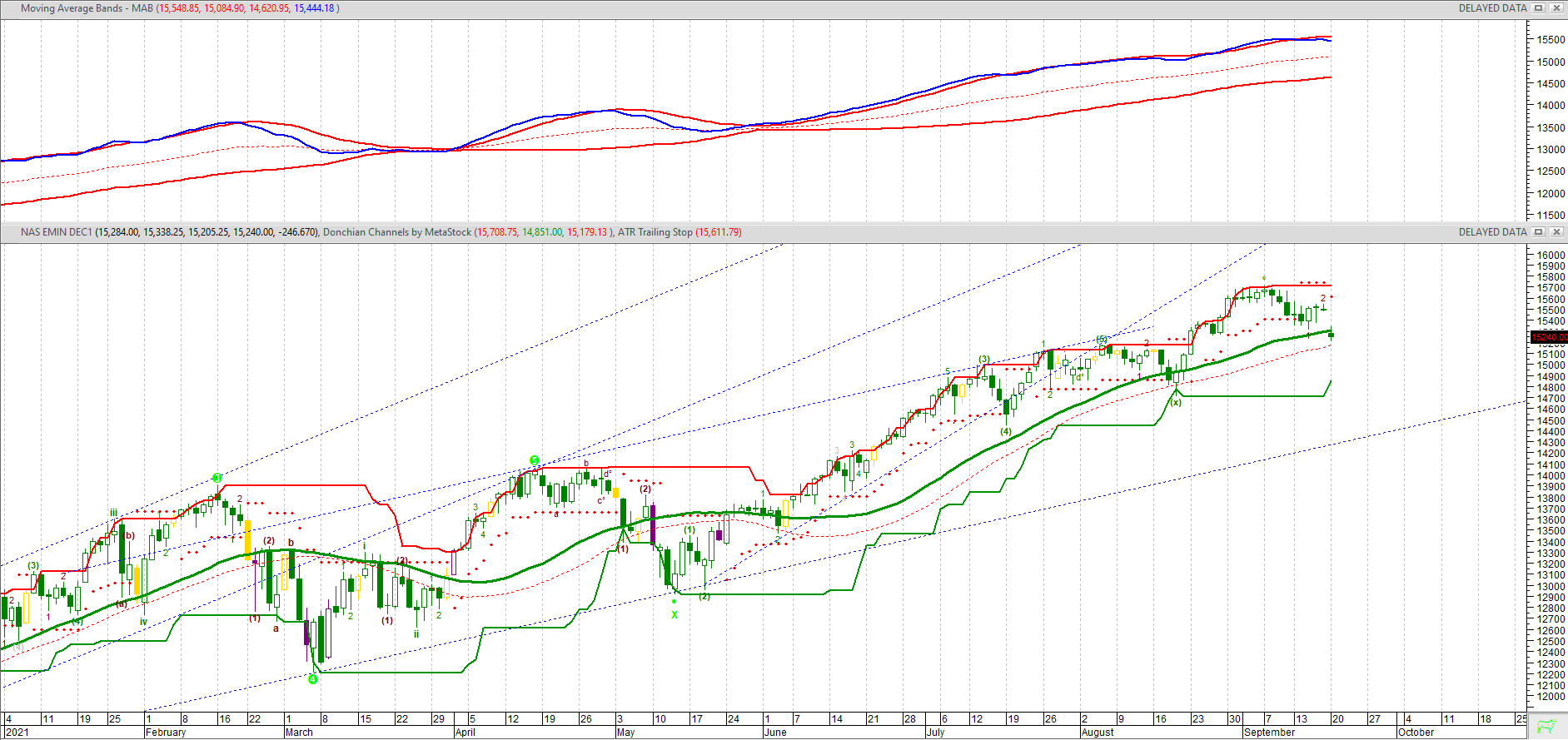Click Donchian Channels by MetaStock label
This screenshot has width=1568, height=740.
(397, 232)
